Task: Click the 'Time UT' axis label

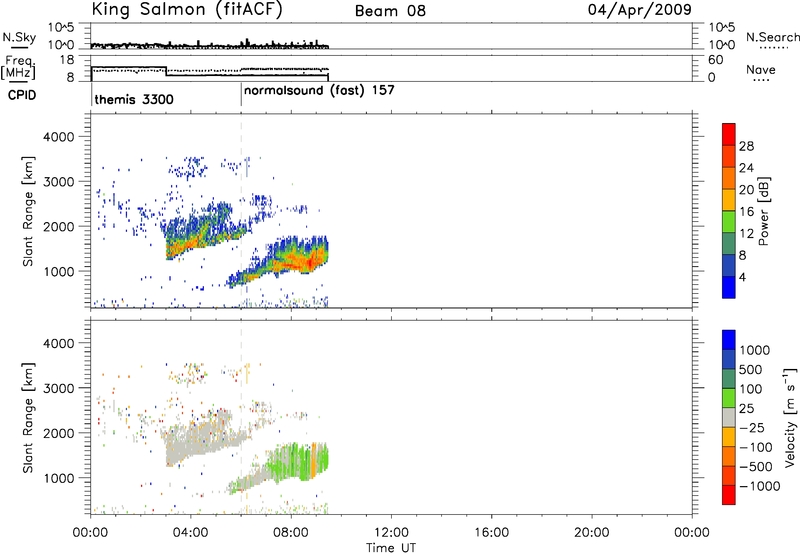Action: click(391, 548)
